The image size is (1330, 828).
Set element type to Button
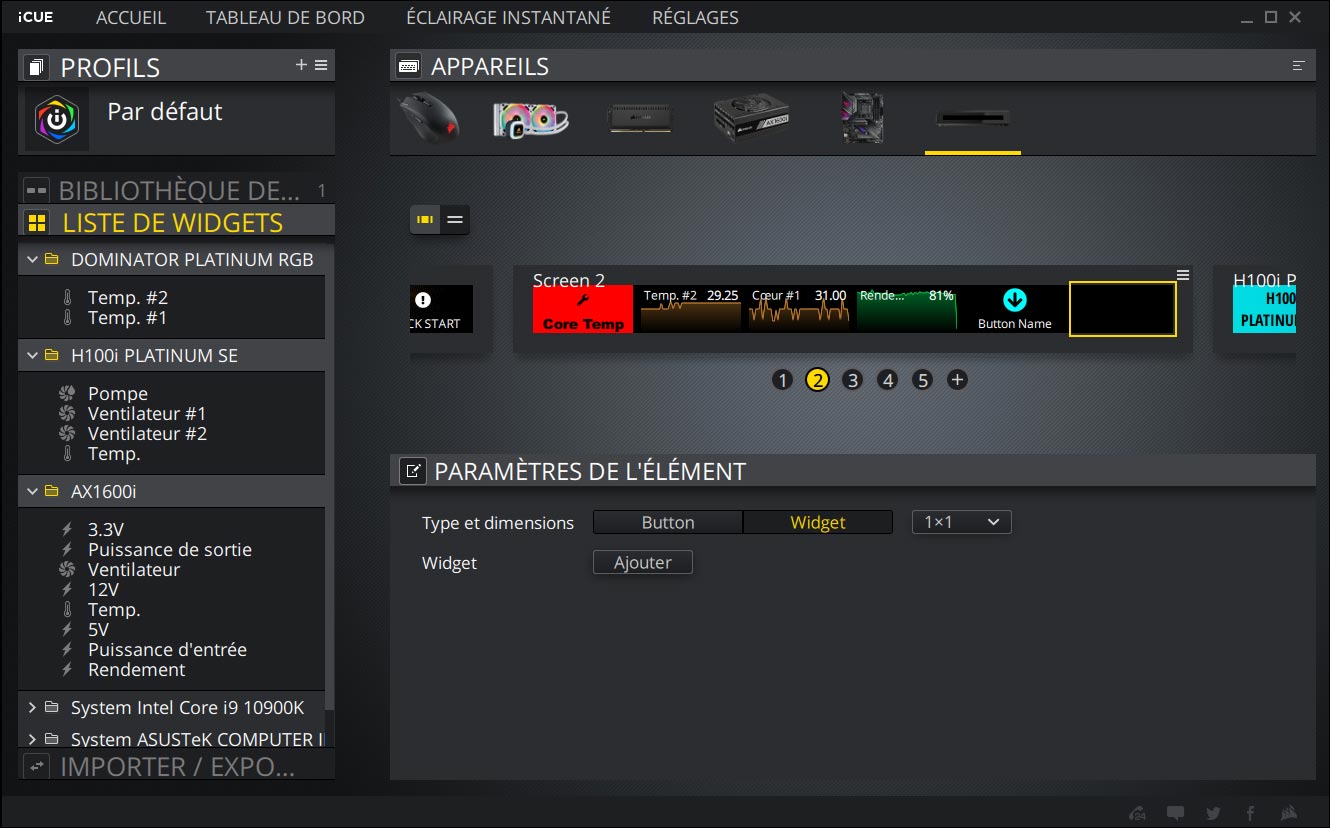[x=668, y=522]
